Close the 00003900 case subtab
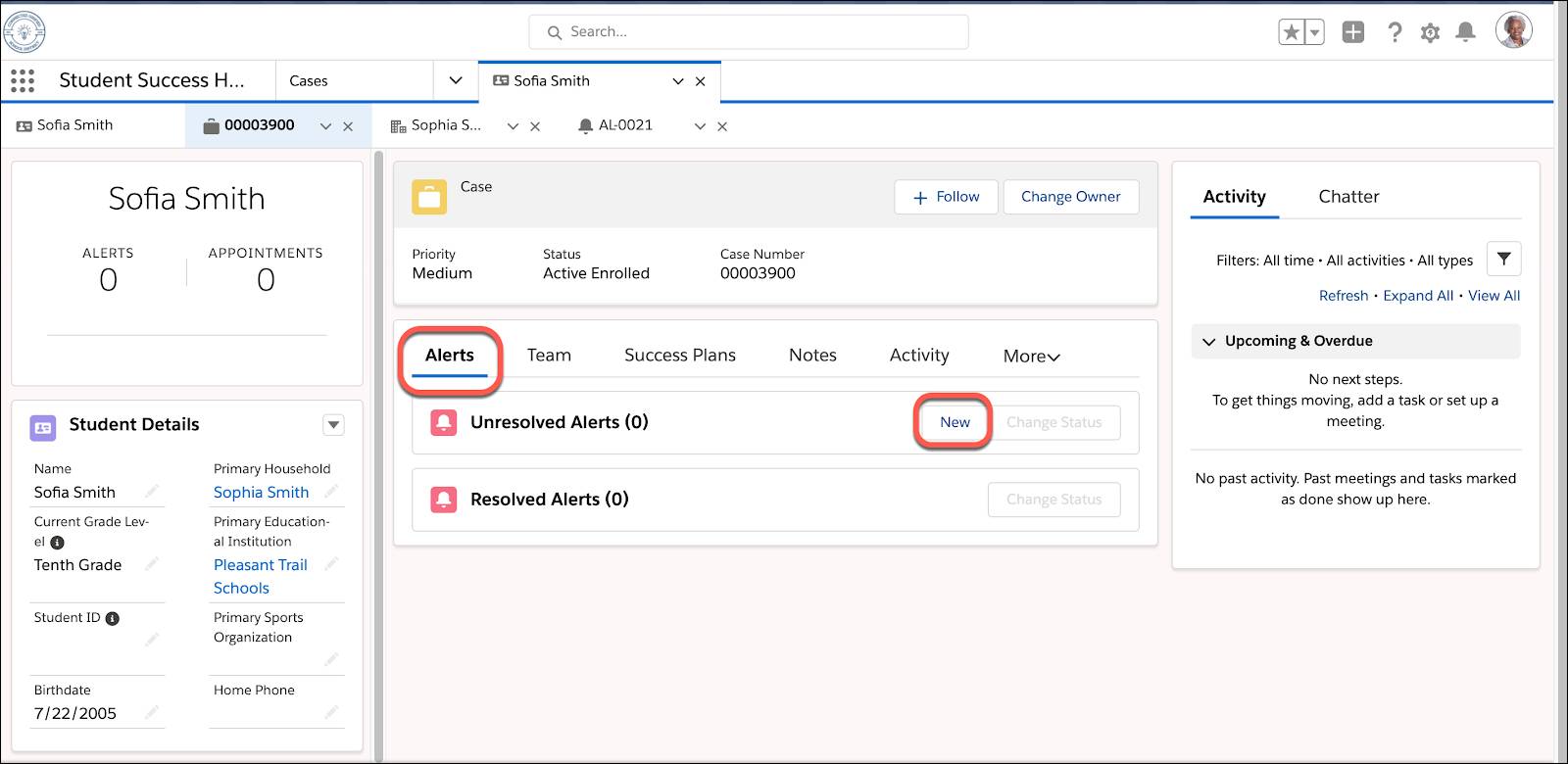1568x764 pixels. coord(348,126)
